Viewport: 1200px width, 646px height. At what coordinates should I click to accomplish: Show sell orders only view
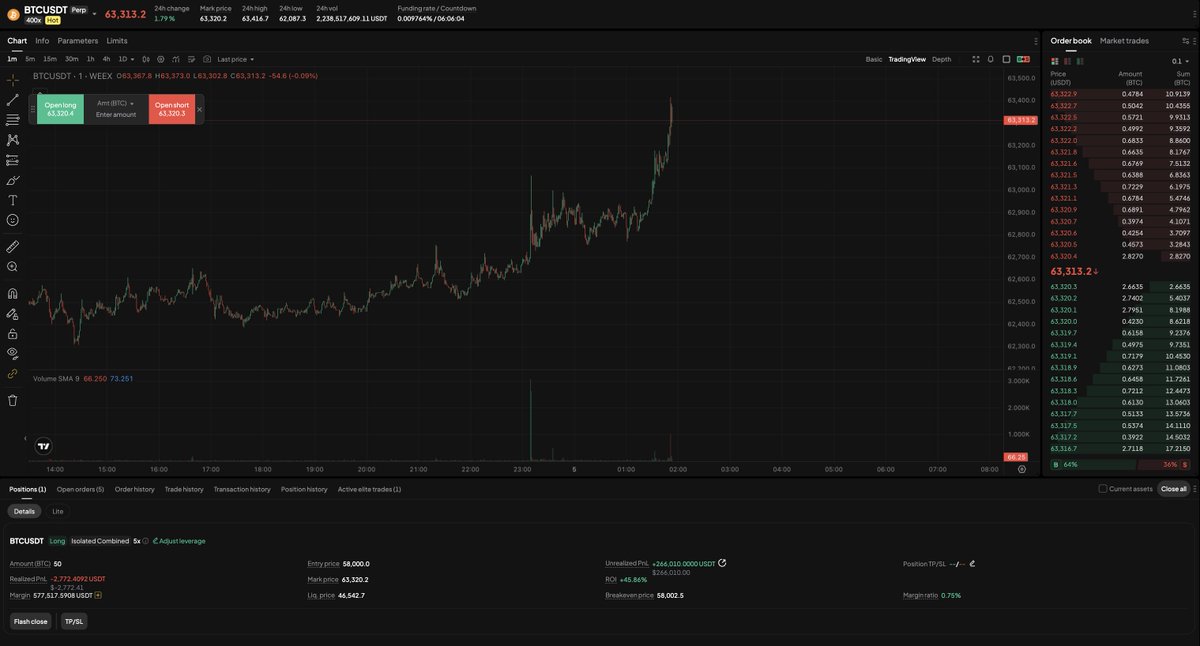(x=1067, y=61)
